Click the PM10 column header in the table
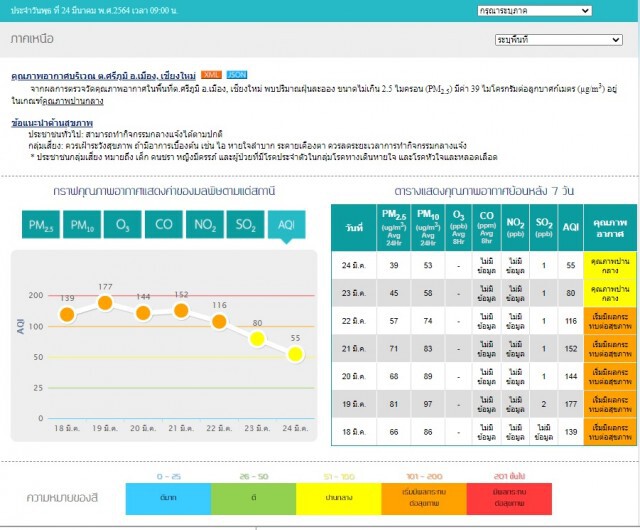640x530 pixels. click(x=428, y=228)
